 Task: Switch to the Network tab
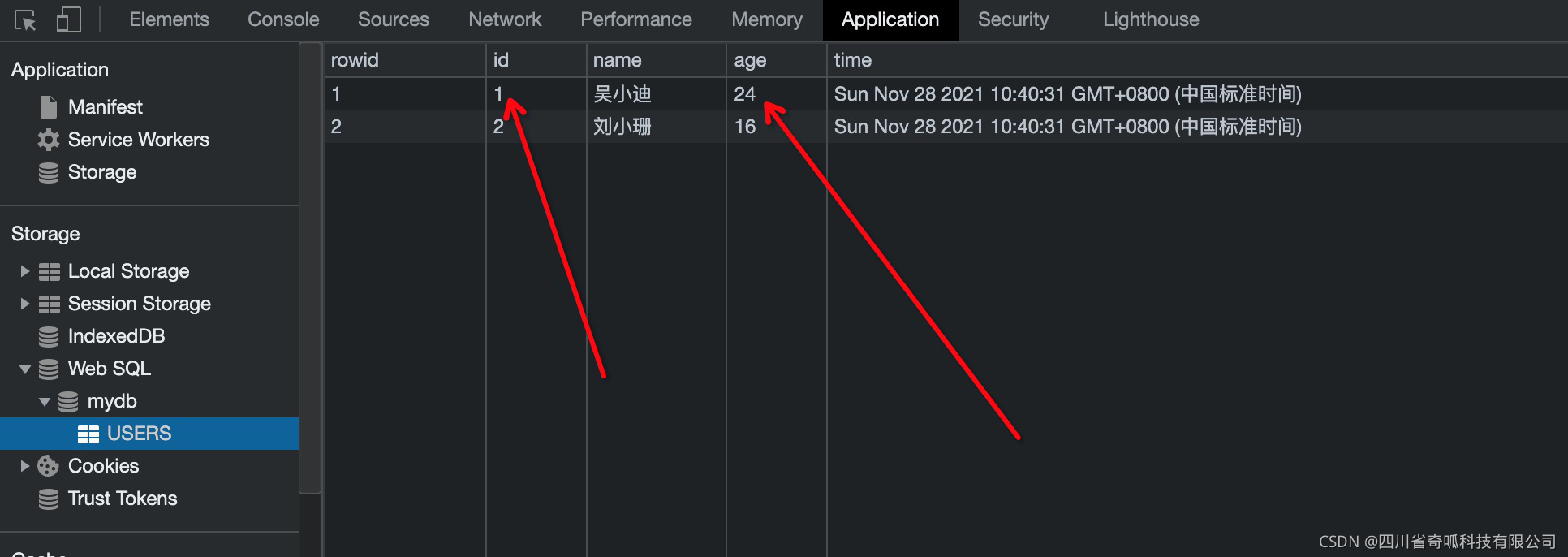505,19
